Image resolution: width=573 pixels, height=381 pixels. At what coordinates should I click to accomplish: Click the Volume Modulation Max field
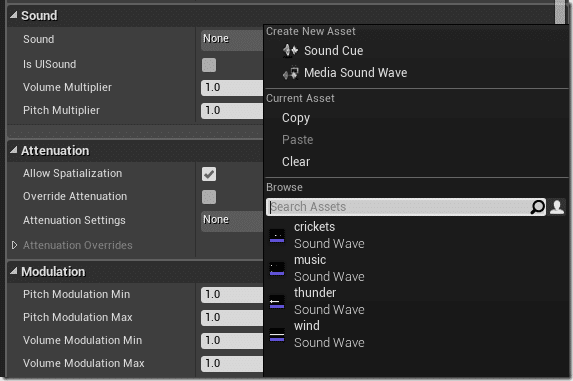click(x=232, y=364)
